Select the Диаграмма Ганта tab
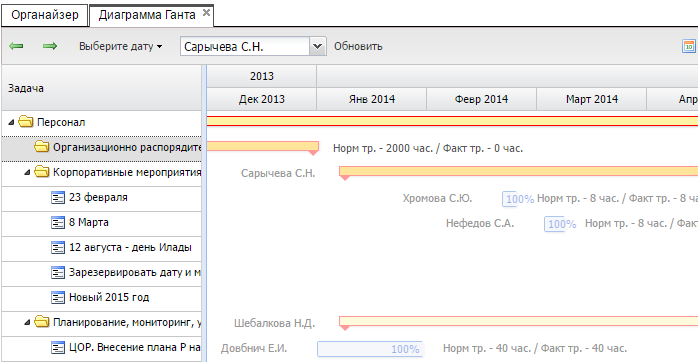 [147, 15]
